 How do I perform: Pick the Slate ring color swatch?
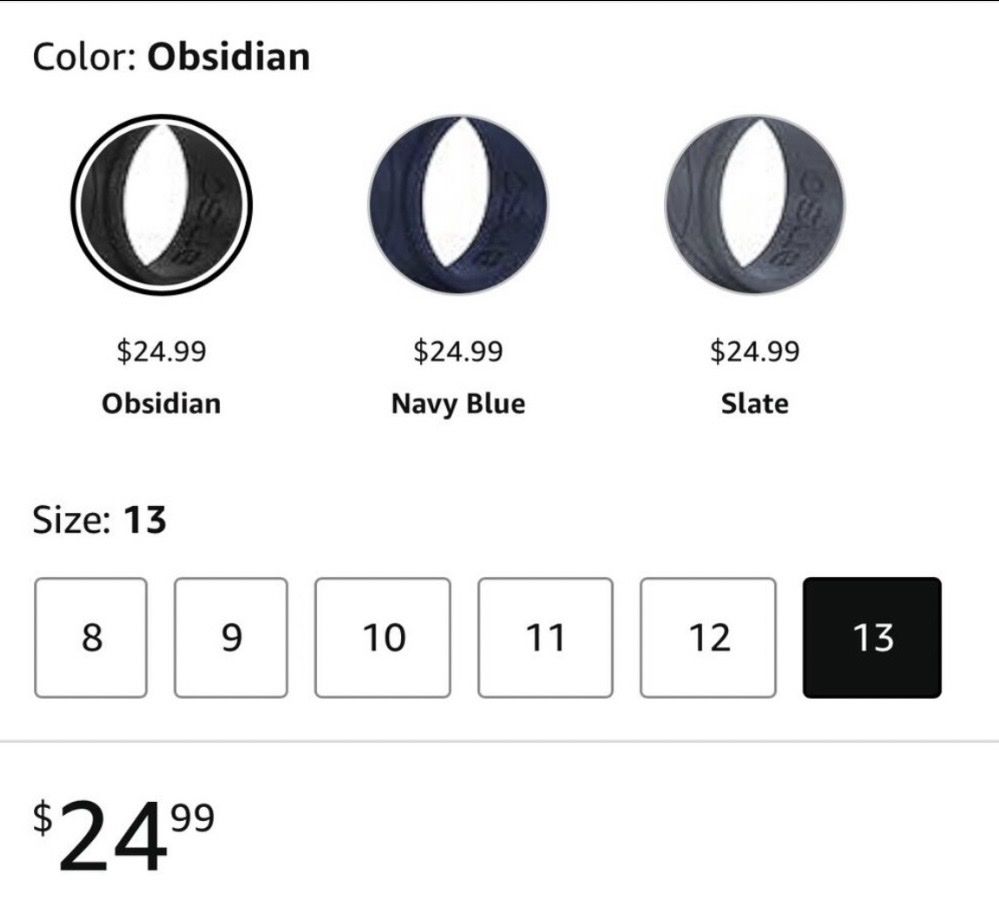click(754, 204)
